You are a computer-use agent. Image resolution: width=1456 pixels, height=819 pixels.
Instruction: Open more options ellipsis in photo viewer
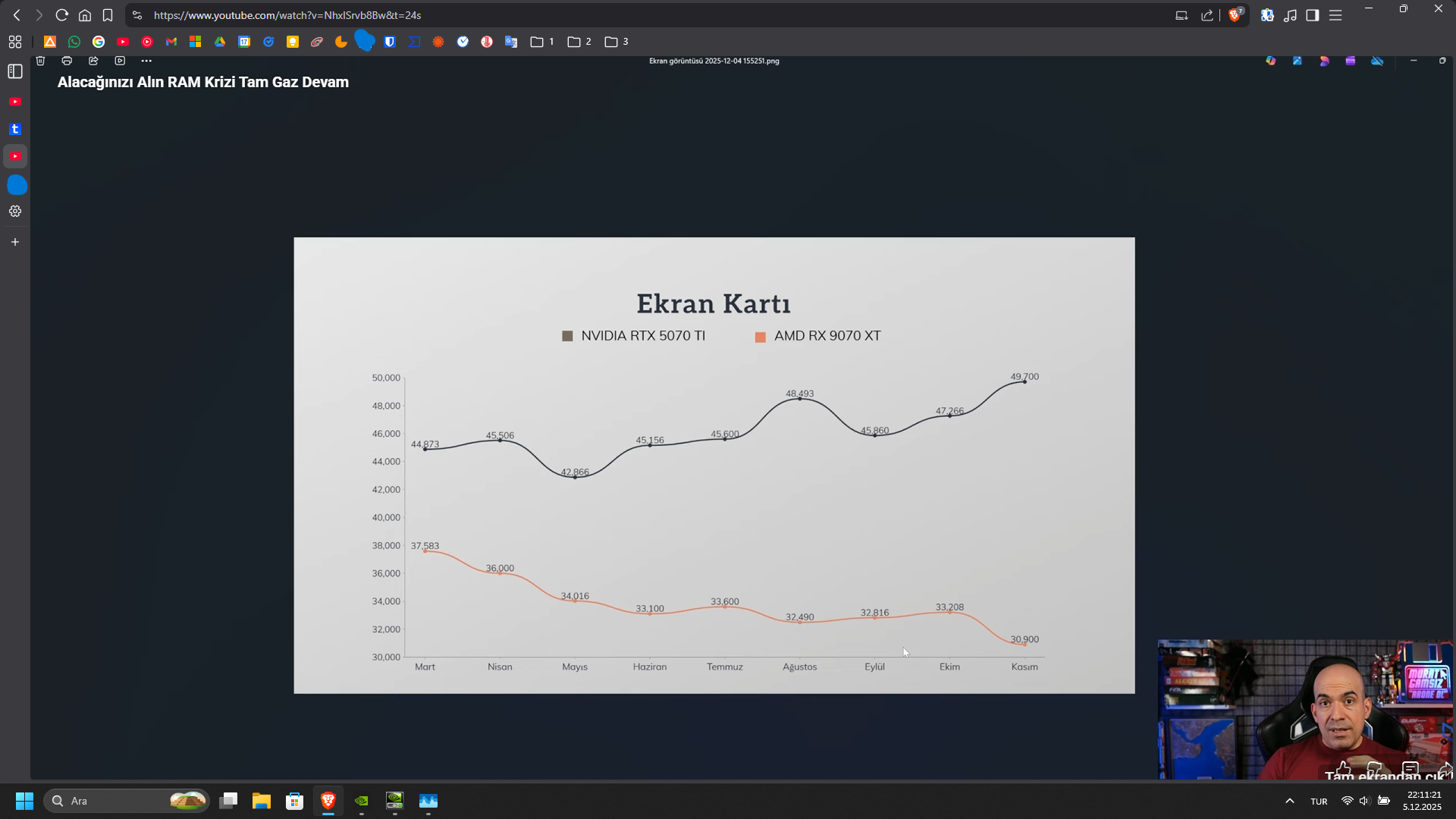[146, 61]
